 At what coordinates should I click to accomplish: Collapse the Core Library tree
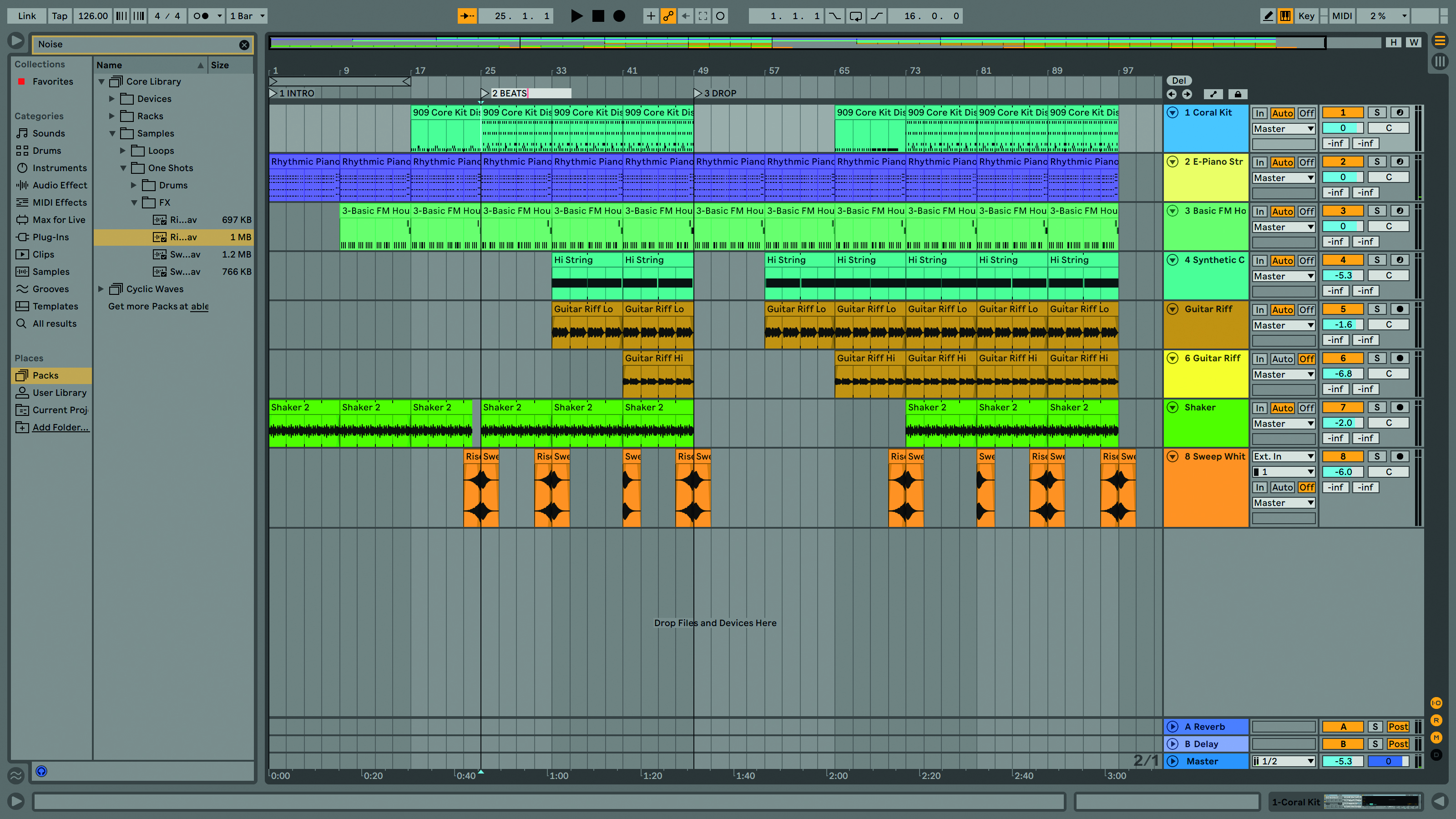pyautogui.click(x=102, y=81)
